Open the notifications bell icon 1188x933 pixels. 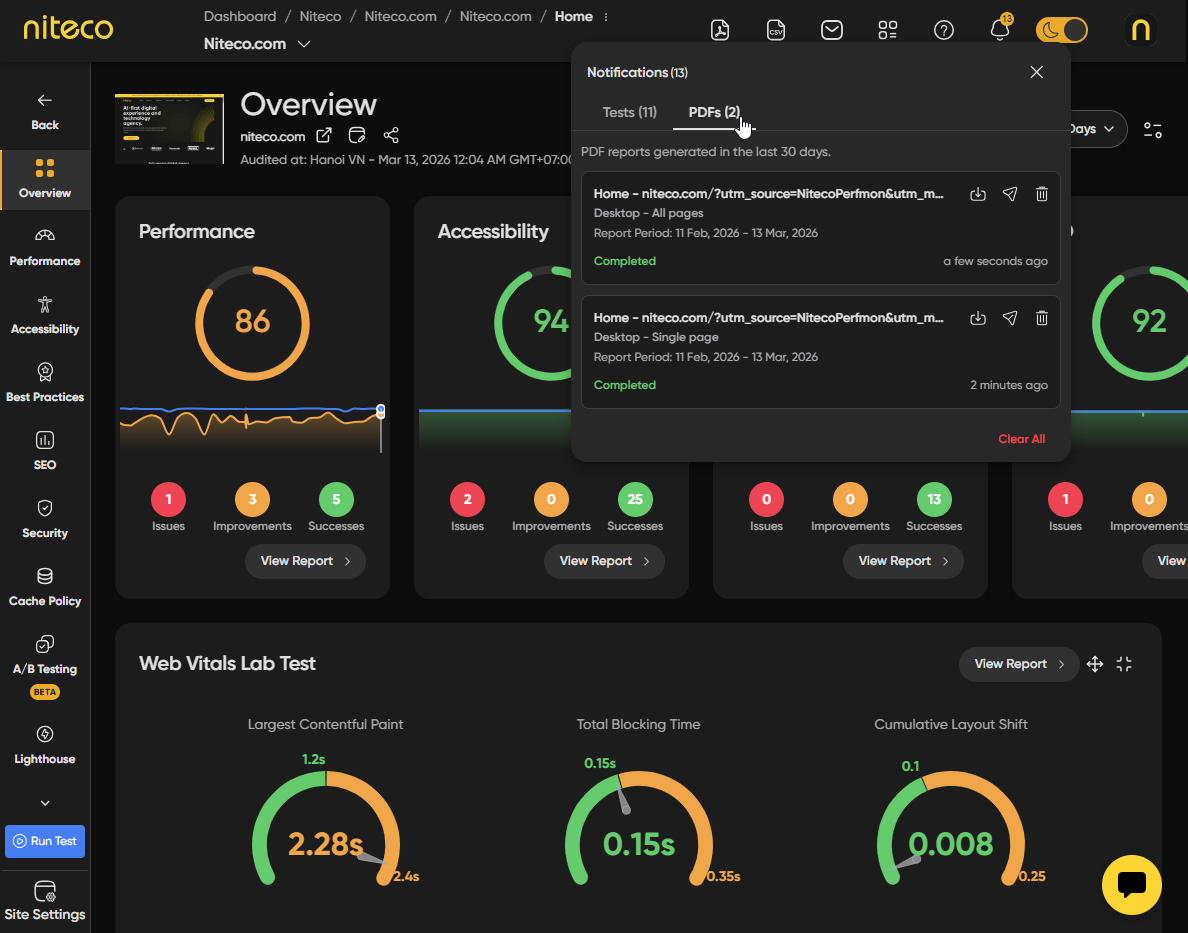pyautogui.click(x=1000, y=30)
